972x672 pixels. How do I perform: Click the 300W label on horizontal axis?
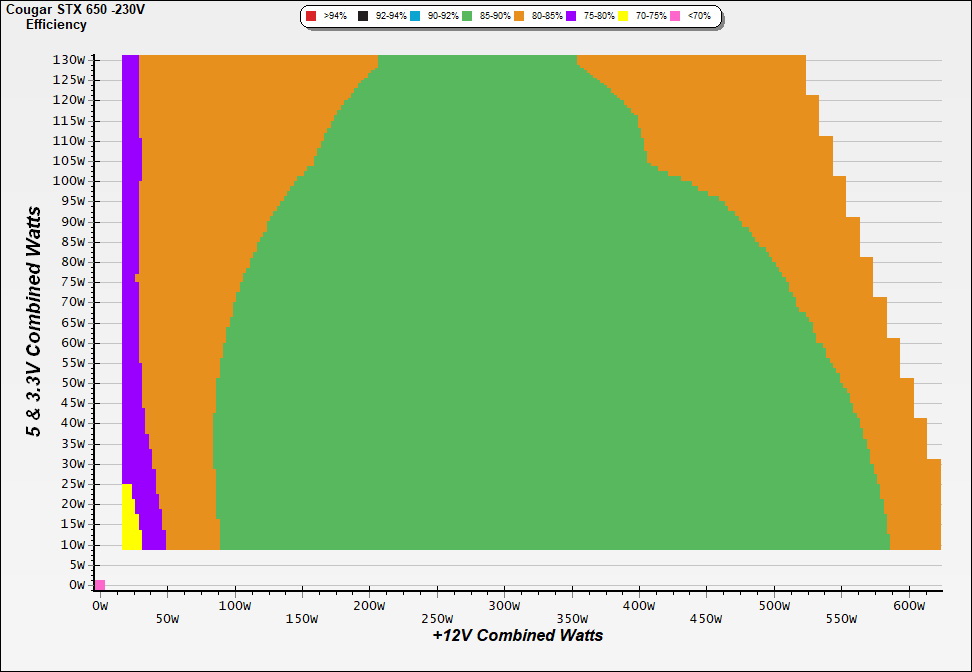(x=503, y=606)
